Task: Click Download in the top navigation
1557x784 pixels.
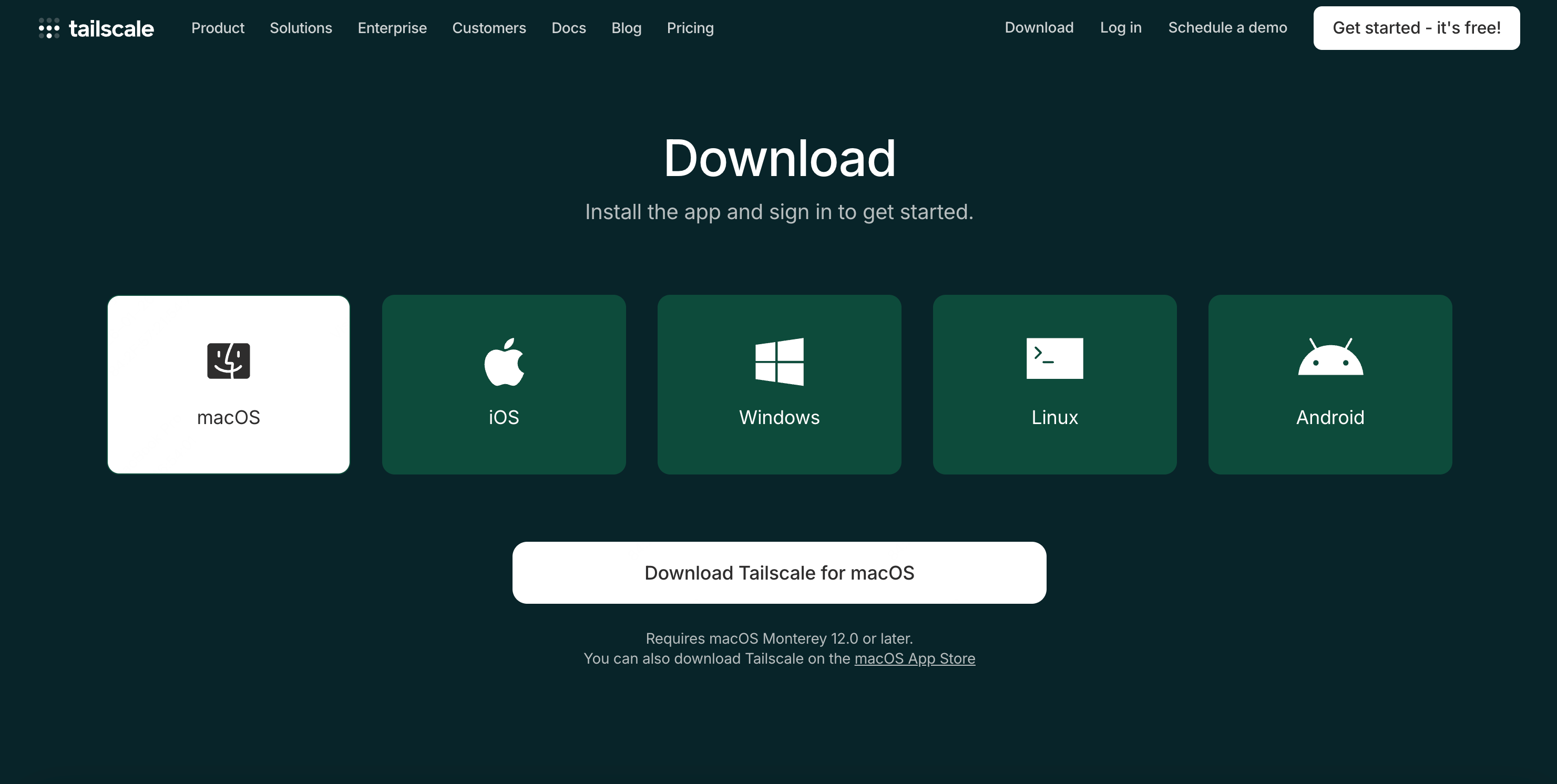Action: click(1039, 28)
